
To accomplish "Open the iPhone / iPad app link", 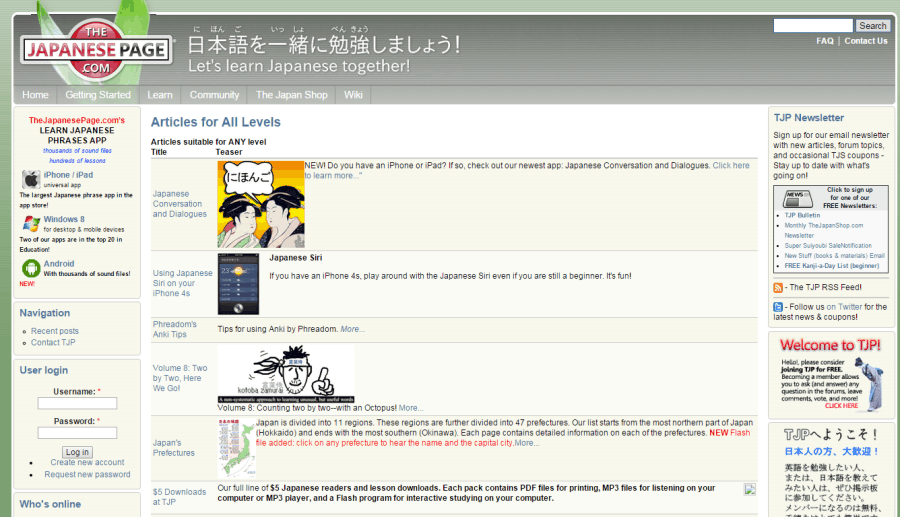I will 68,175.
